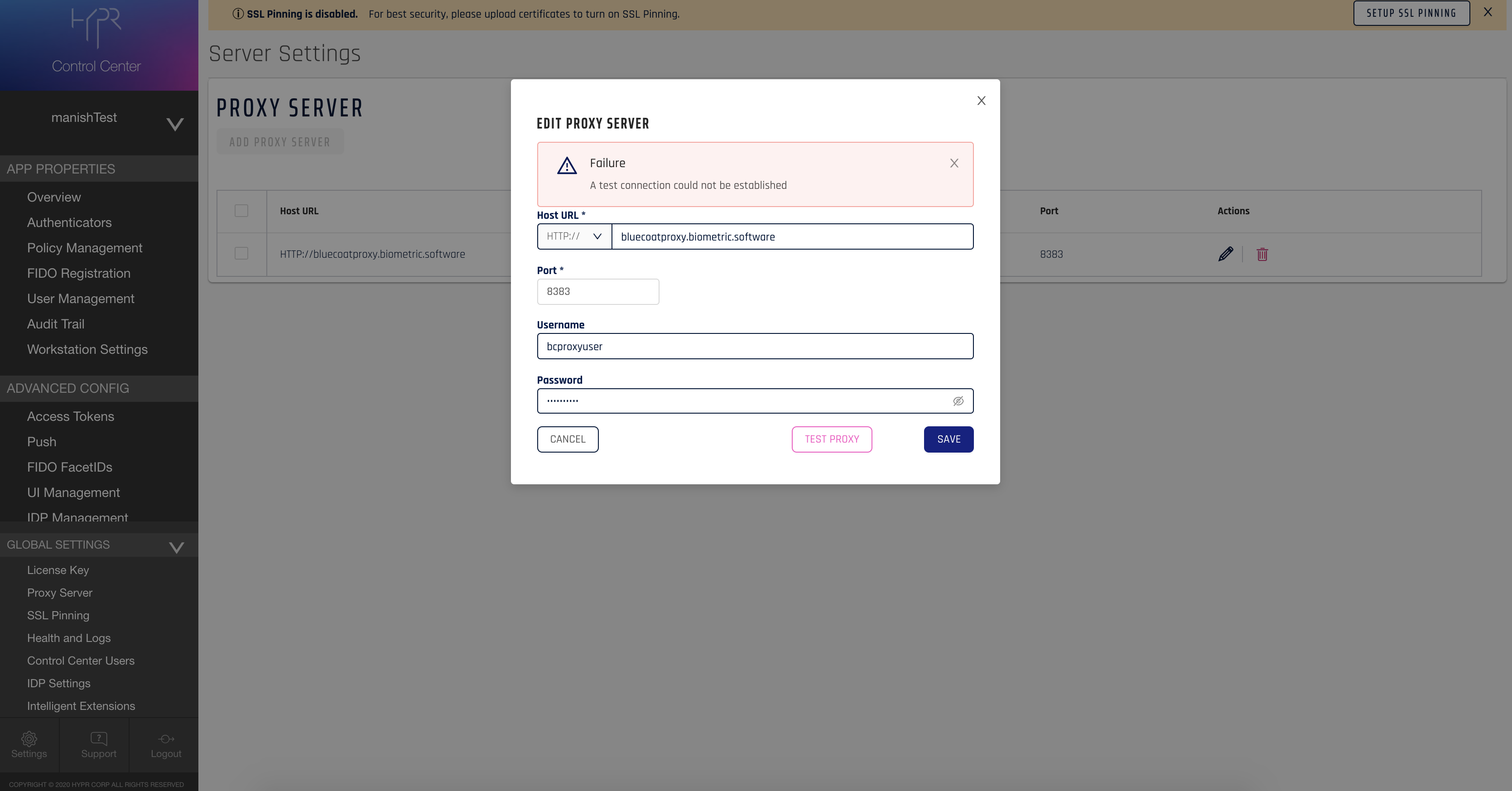This screenshot has width=1512, height=791.
Task: Open Health and Logs in sidebar
Action: (x=69, y=638)
